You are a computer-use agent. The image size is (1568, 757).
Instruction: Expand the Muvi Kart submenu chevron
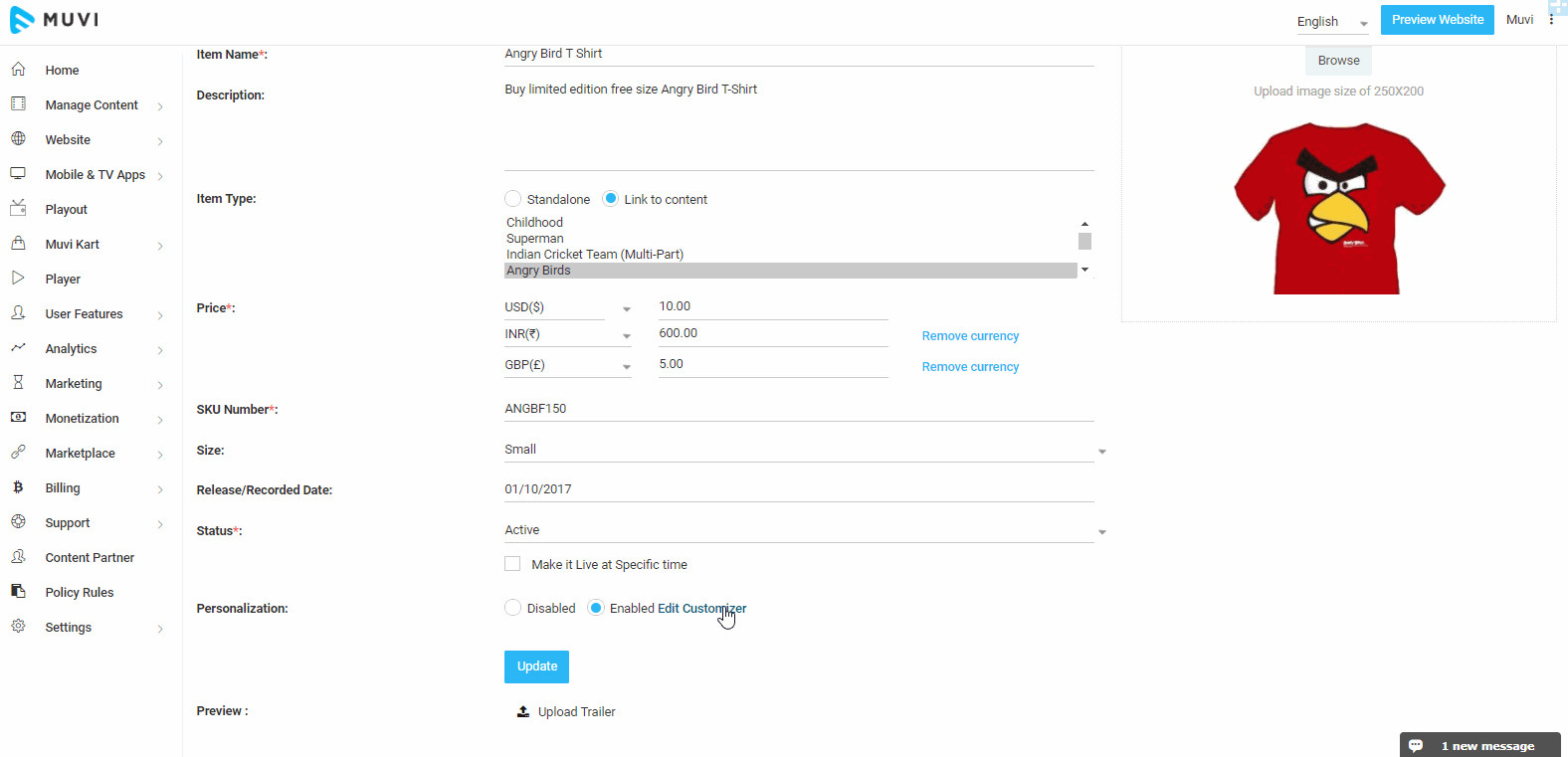click(160, 246)
